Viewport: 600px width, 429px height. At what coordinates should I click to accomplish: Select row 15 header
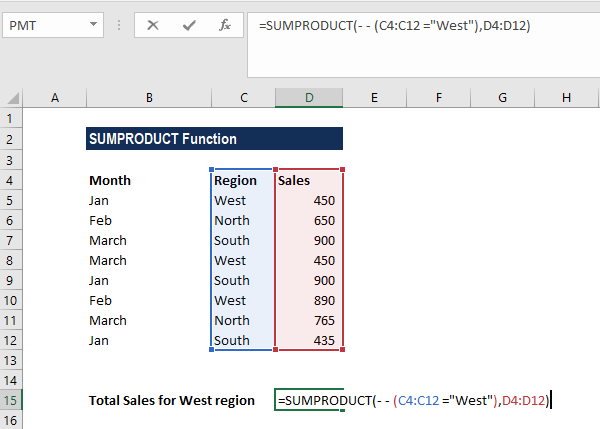(x=11, y=400)
